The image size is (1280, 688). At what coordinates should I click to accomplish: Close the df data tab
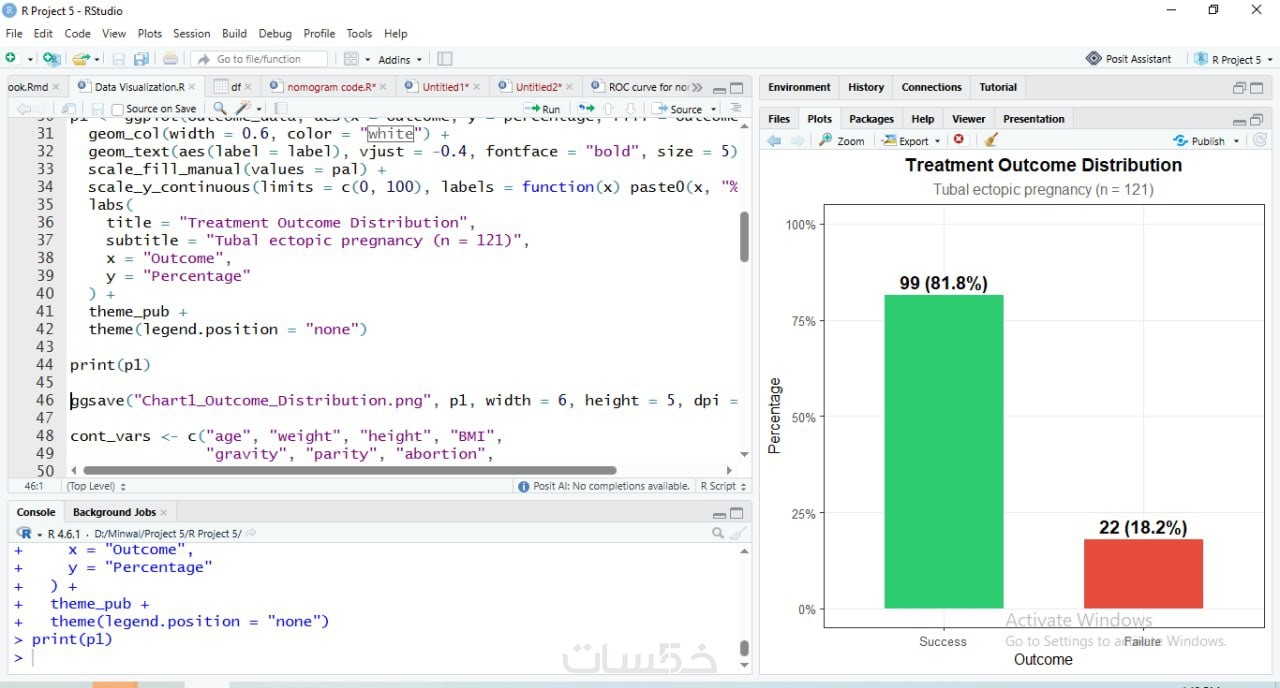248,87
